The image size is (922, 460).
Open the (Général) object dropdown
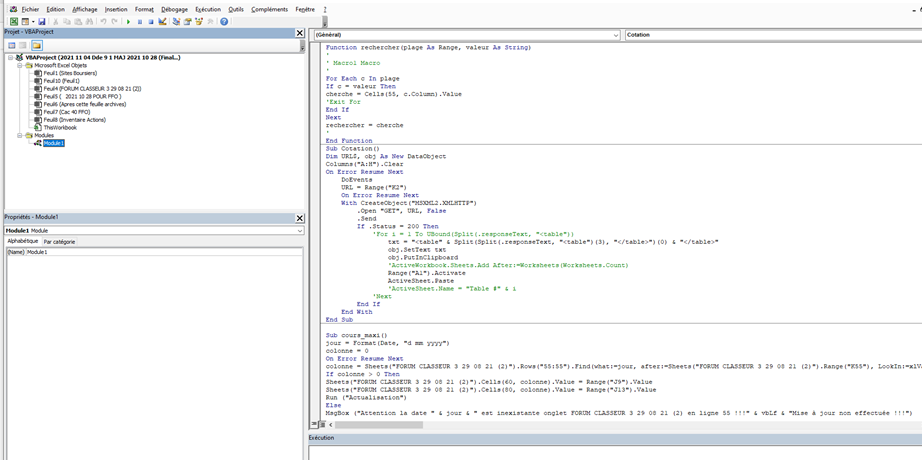click(x=616, y=35)
